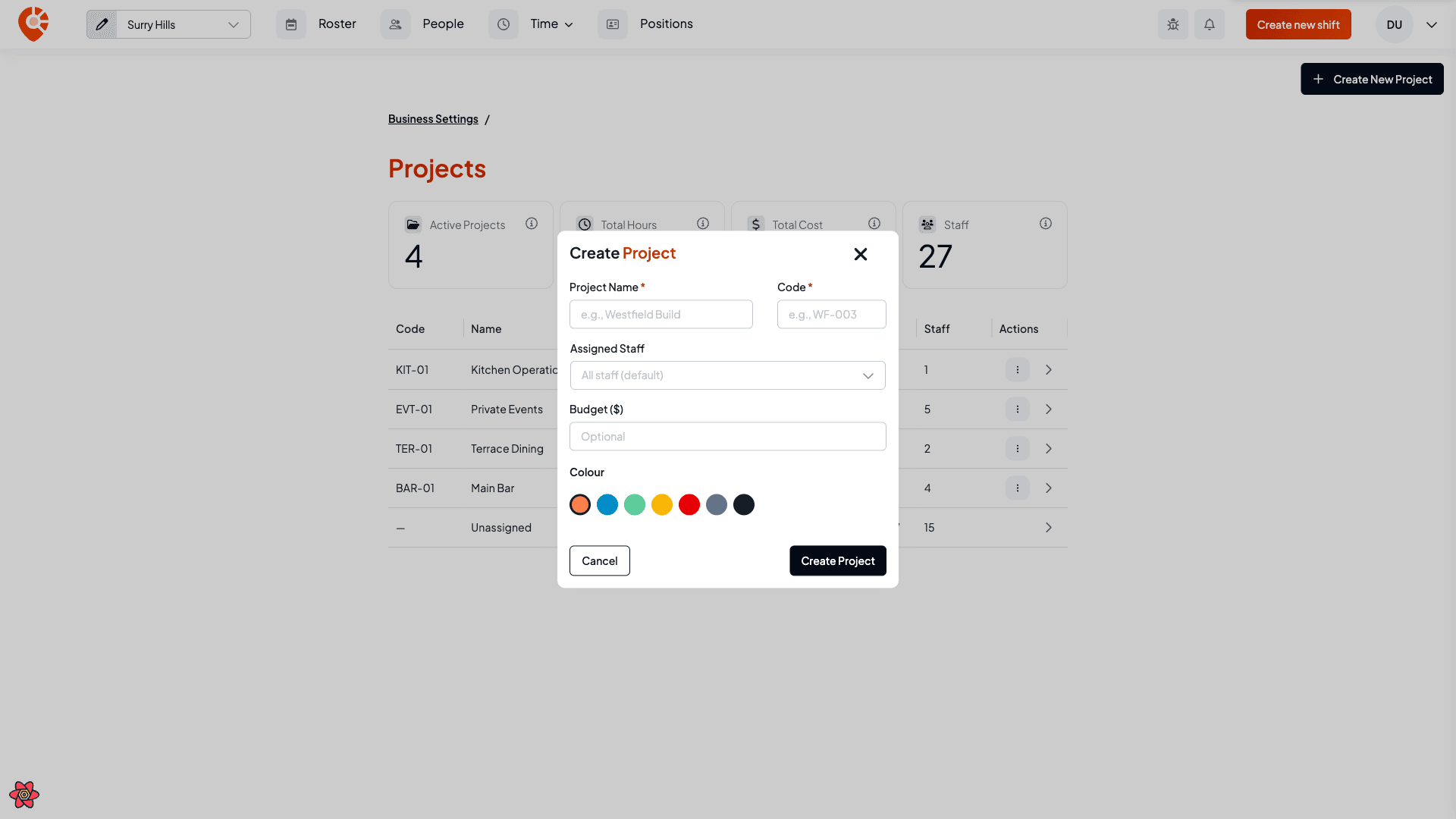Expand the TER-01 Terrace Dining chevron
1456x819 pixels.
click(x=1049, y=449)
